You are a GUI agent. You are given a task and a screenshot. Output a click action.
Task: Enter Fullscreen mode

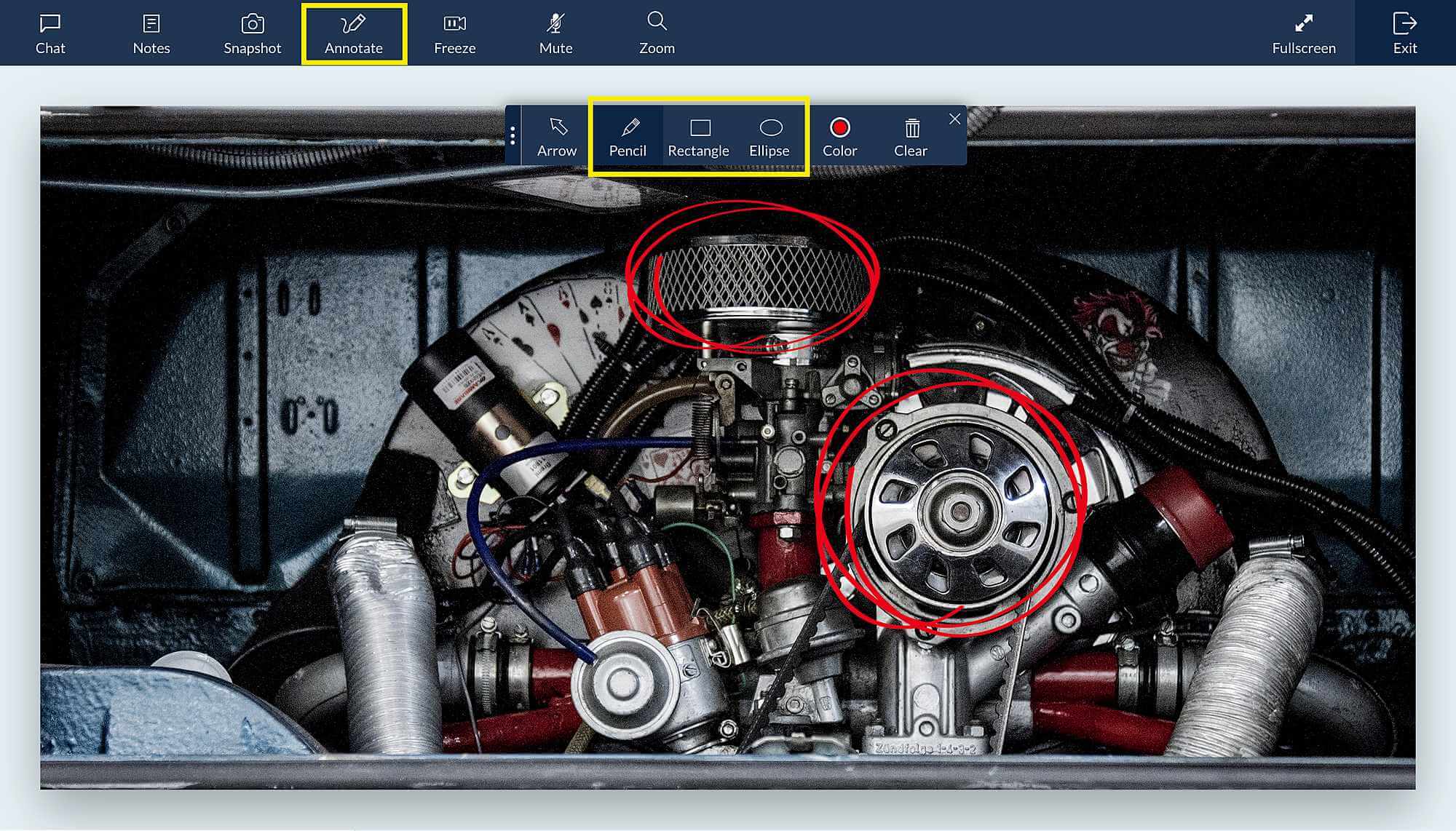click(1303, 33)
